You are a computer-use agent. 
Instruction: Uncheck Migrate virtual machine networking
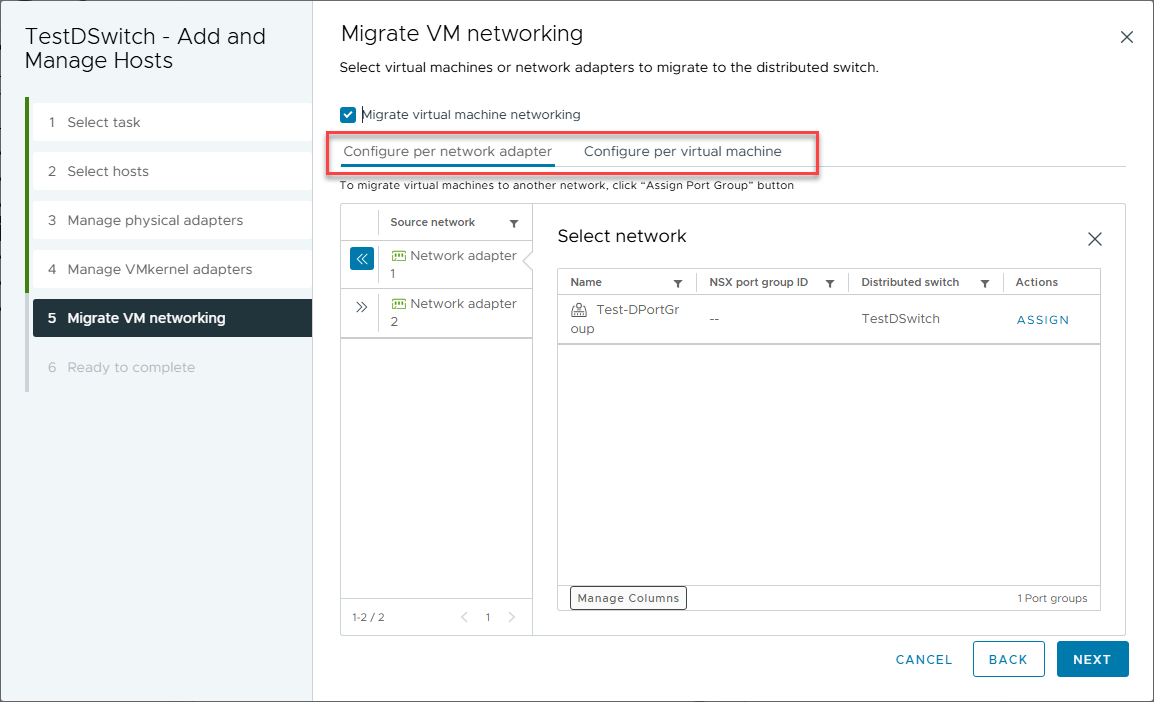(348, 115)
